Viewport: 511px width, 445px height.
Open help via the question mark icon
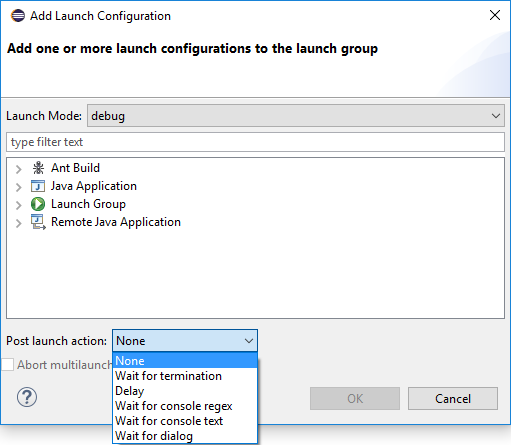pos(27,397)
